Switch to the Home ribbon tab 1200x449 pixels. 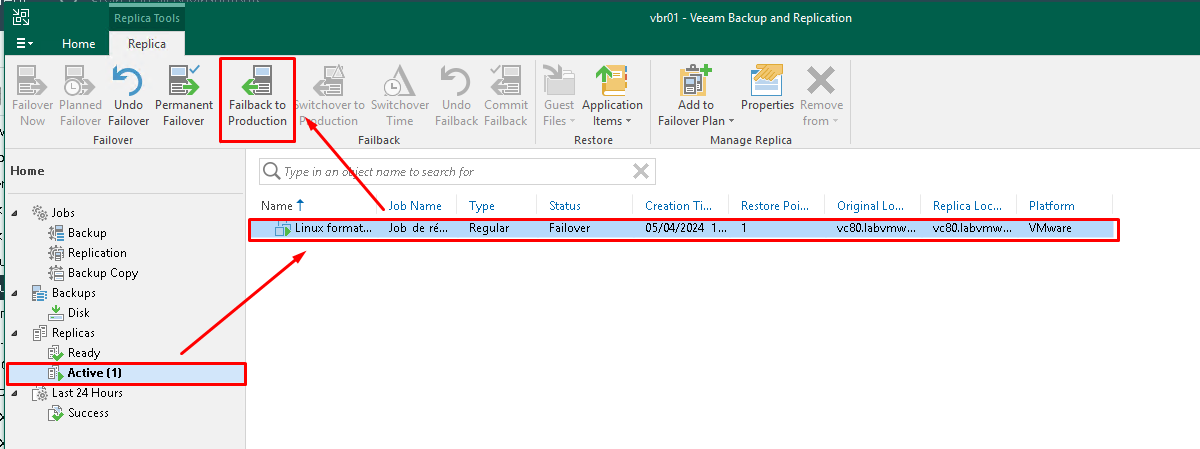79,44
